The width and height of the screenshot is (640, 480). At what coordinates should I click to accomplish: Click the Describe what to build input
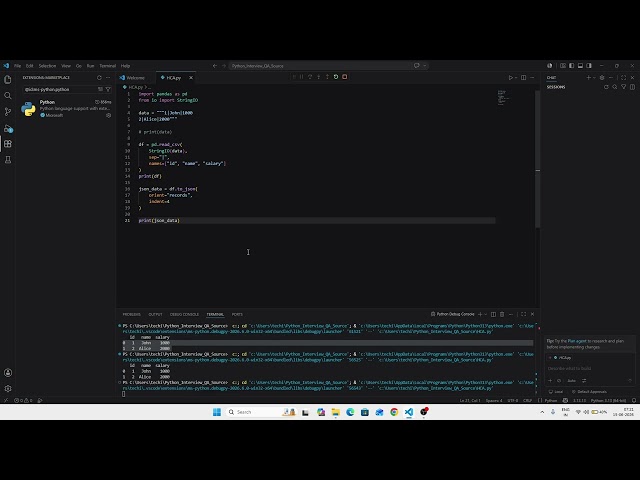[590, 369]
